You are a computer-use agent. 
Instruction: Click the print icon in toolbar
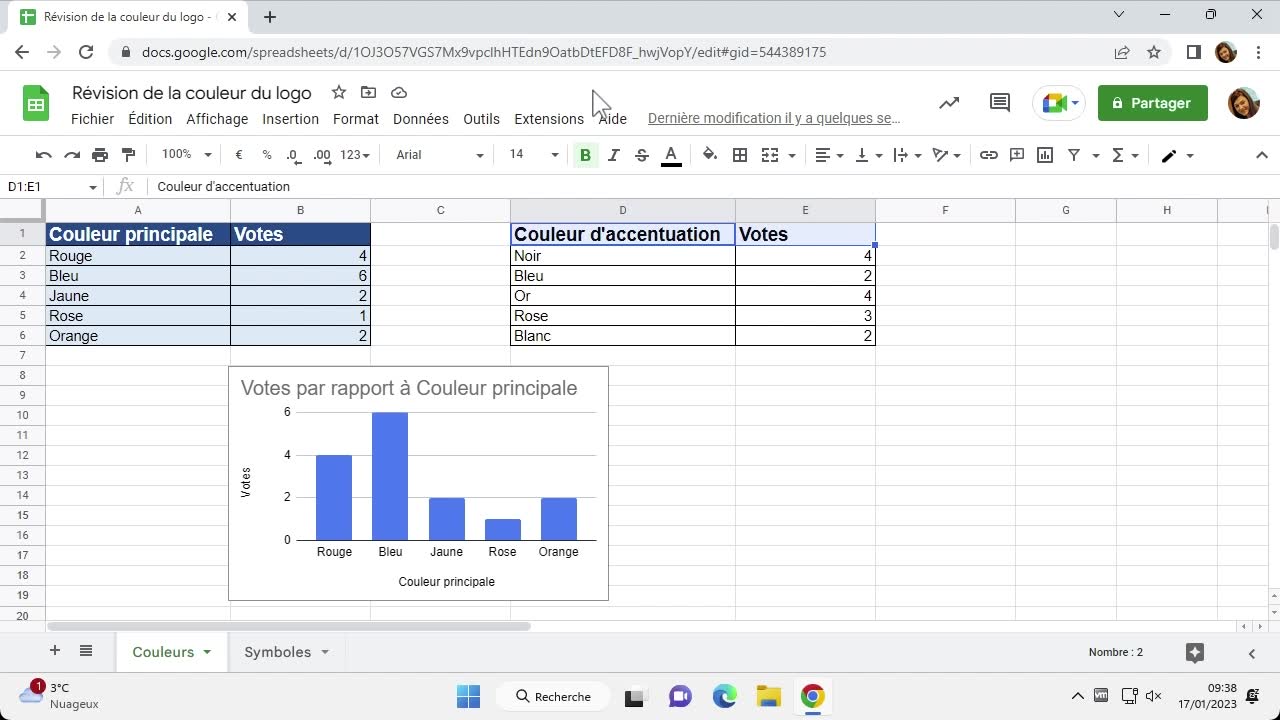click(x=100, y=155)
